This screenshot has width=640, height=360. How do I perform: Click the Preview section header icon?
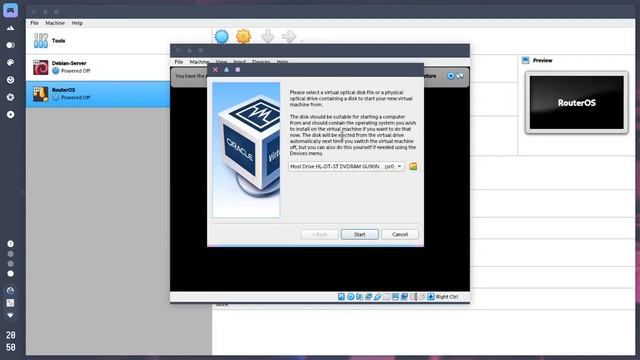[x=526, y=60]
